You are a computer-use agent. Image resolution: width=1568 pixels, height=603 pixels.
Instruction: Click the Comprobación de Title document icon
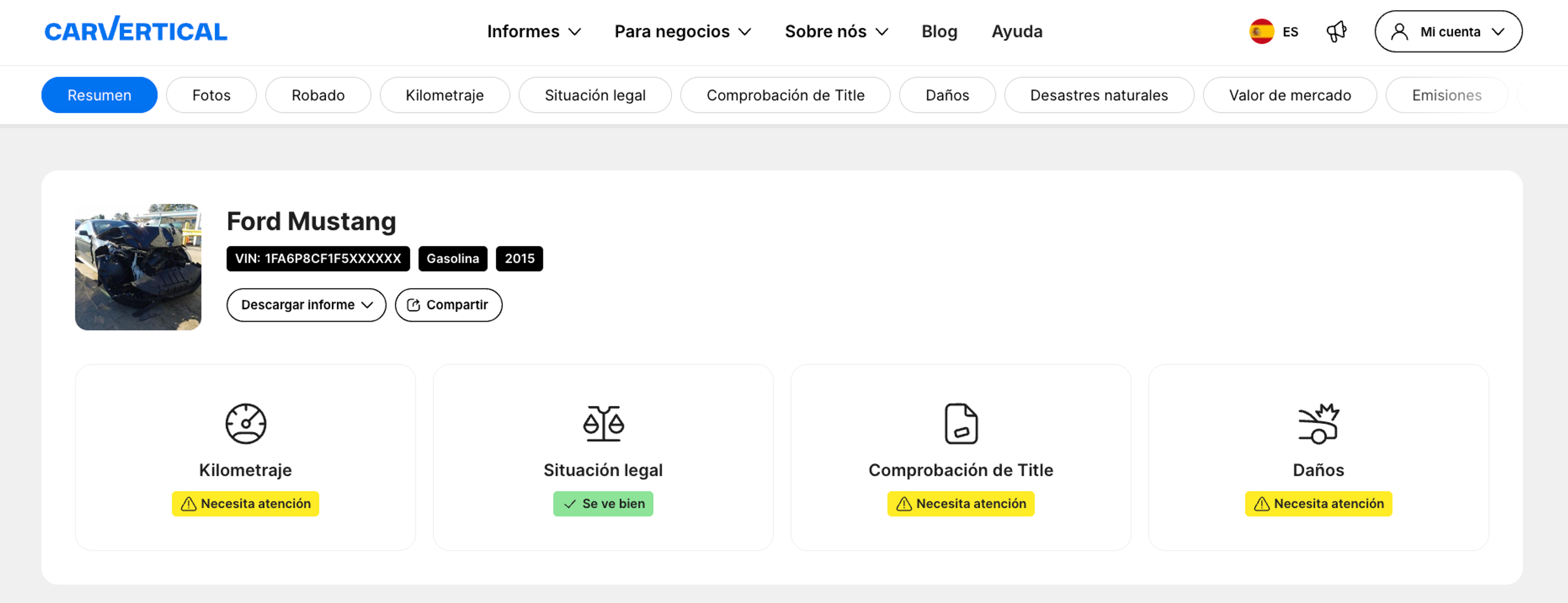pyautogui.click(x=961, y=423)
